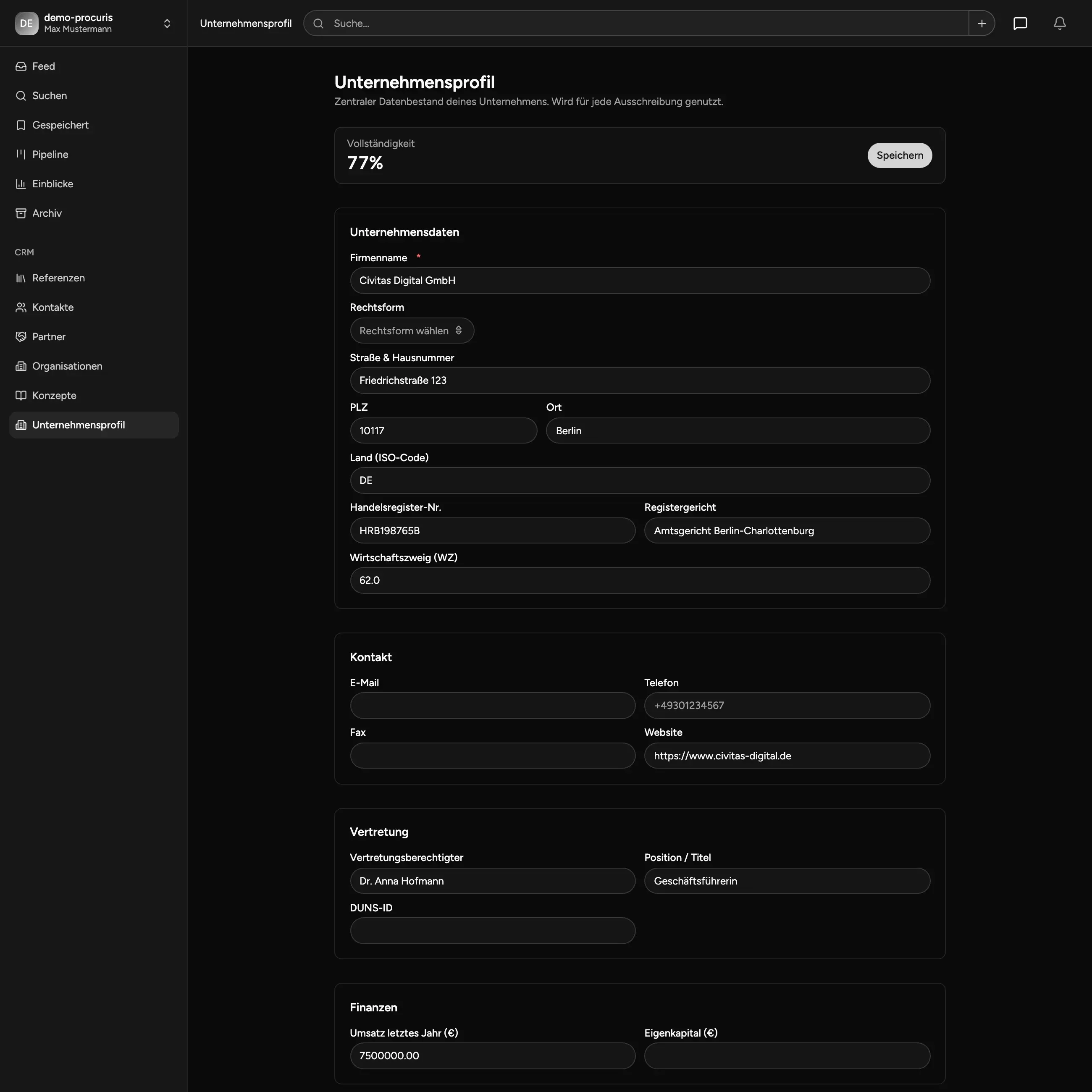
Task: Click the Straße & Hausnummer field
Action: (640, 381)
